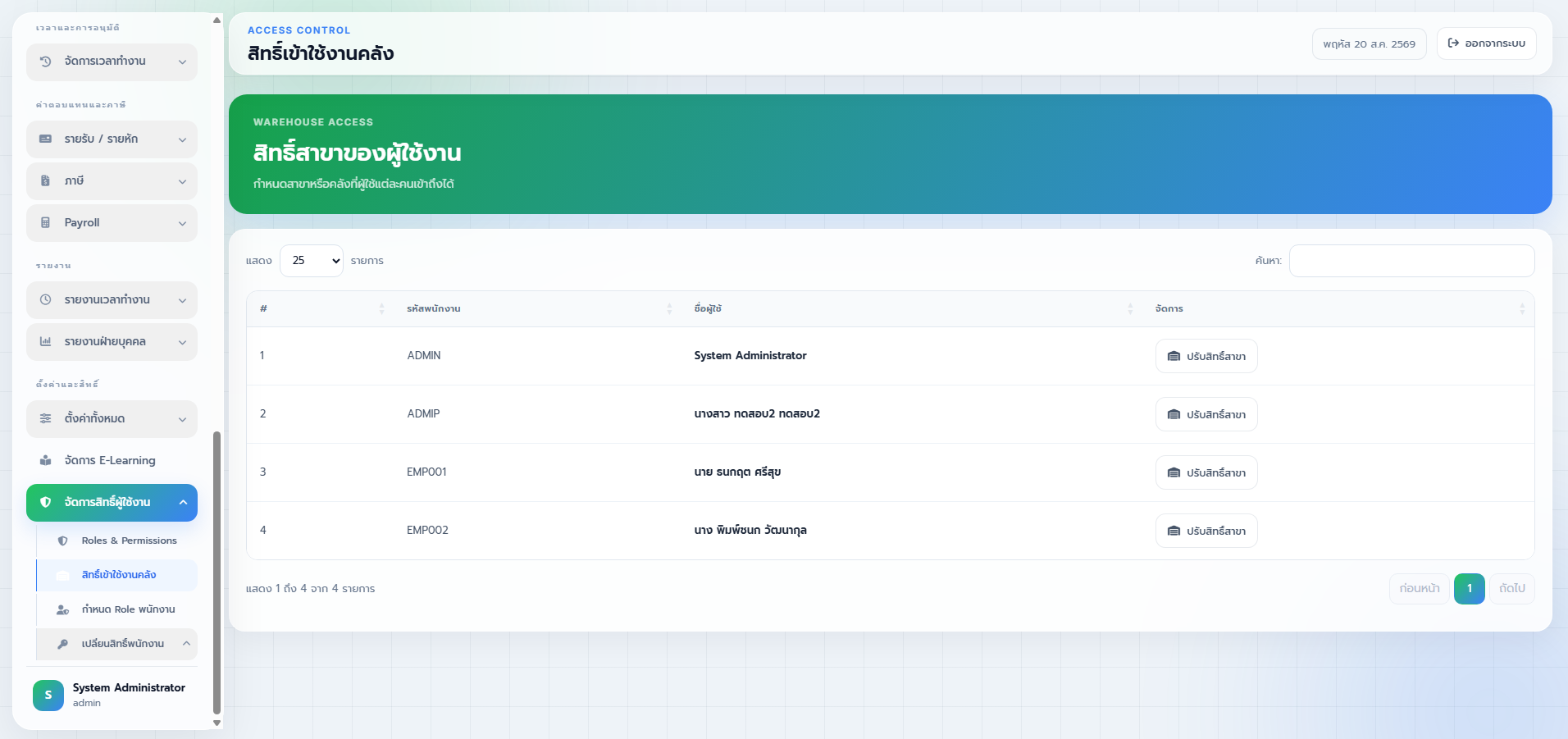This screenshot has height=739, width=1568.
Task: Click the clock icon for รายงานเวลาทำงาน
Action: pyautogui.click(x=46, y=300)
